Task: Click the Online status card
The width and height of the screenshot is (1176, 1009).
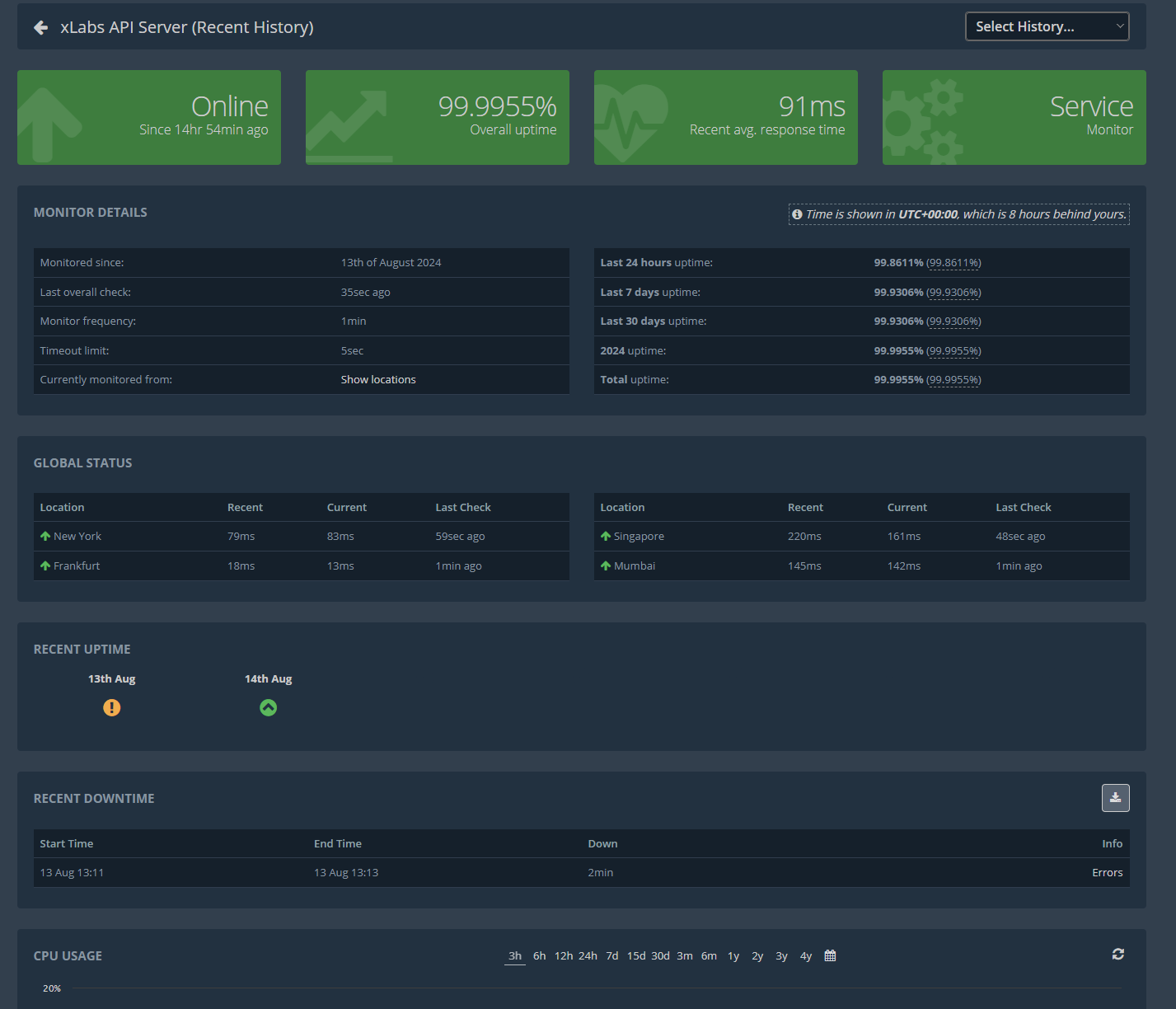Action: 149,117
